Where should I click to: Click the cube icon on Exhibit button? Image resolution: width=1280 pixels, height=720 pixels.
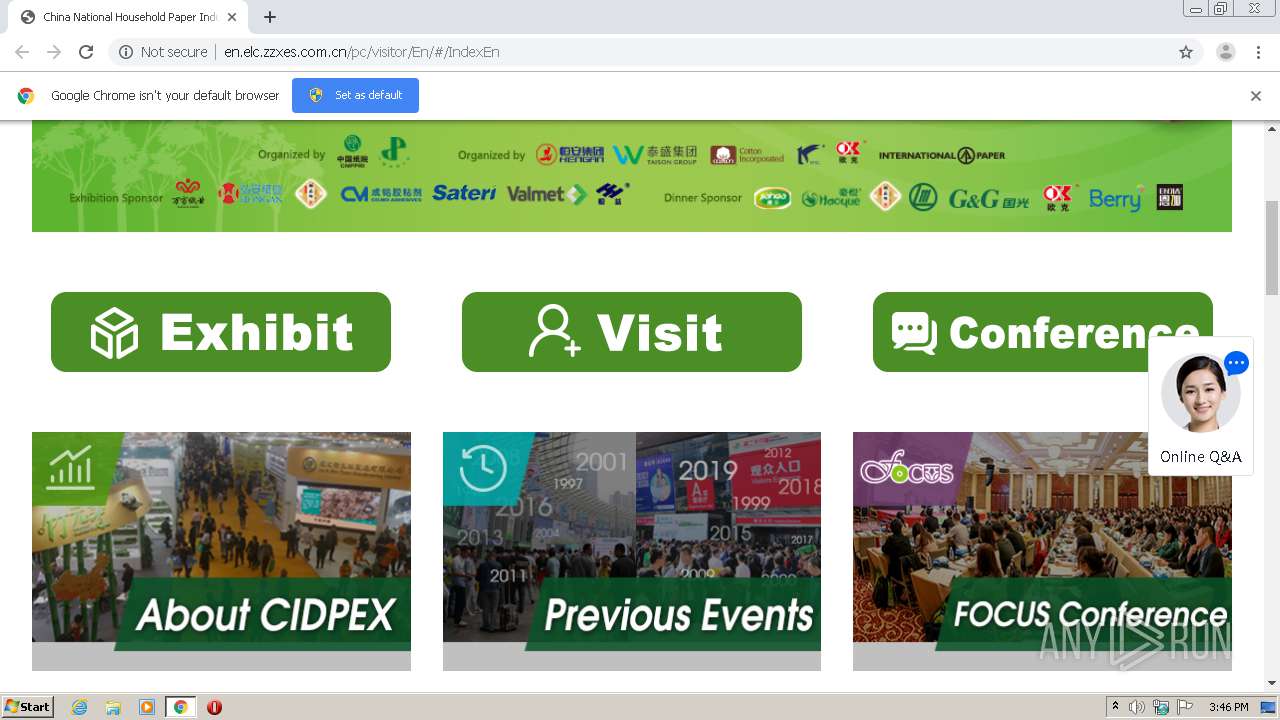coord(114,332)
